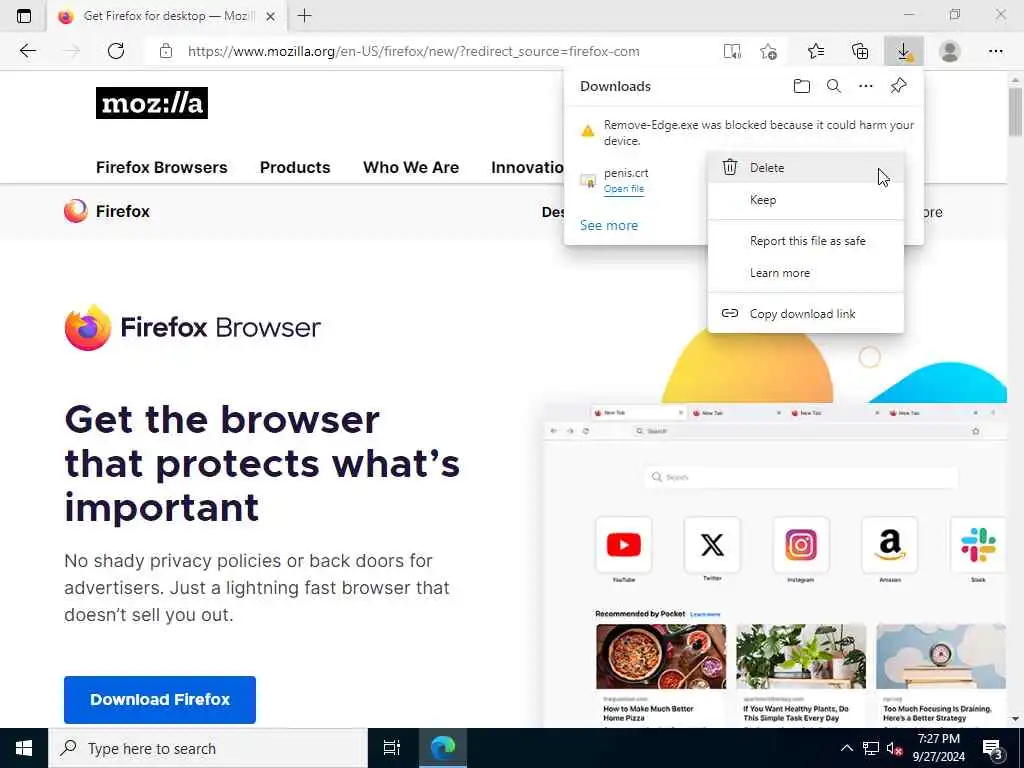Open Who We Are navigation menu
The height and width of the screenshot is (768, 1024).
411,168
